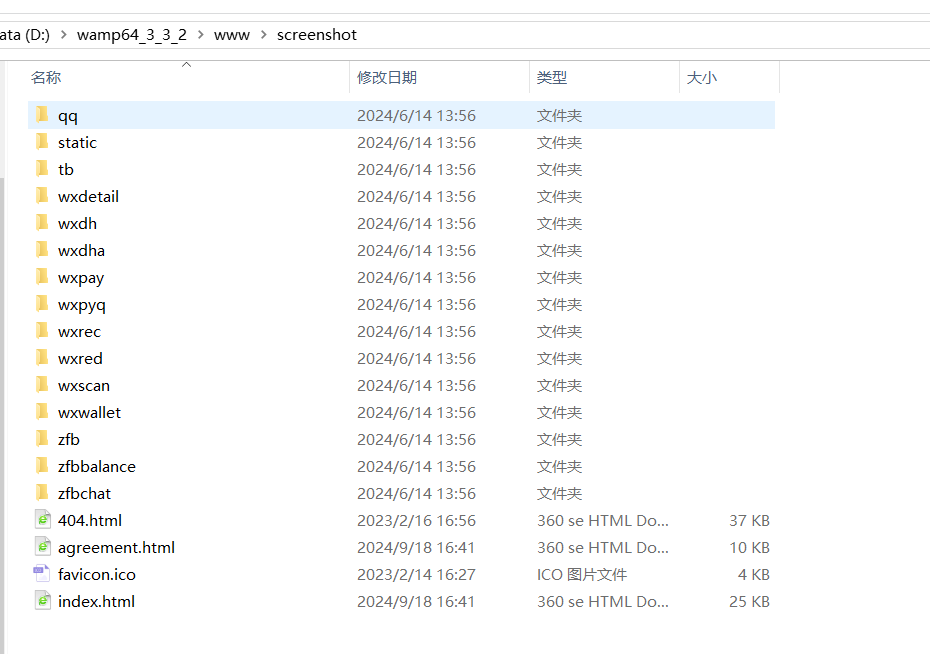
Task: Collapse sort arrow above the 名称 column
Action: [186, 64]
